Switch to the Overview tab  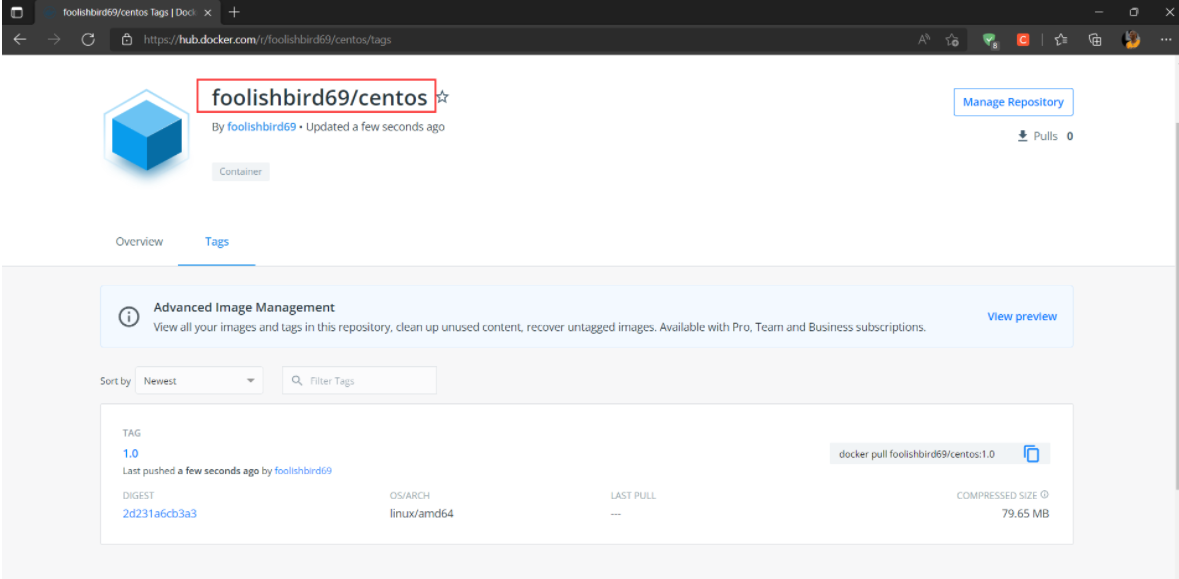139,241
